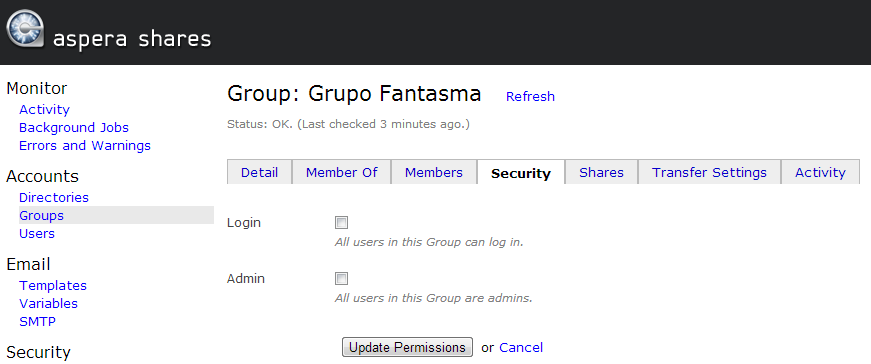Go to Directories under Accounts
871x364 pixels.
coord(54,197)
